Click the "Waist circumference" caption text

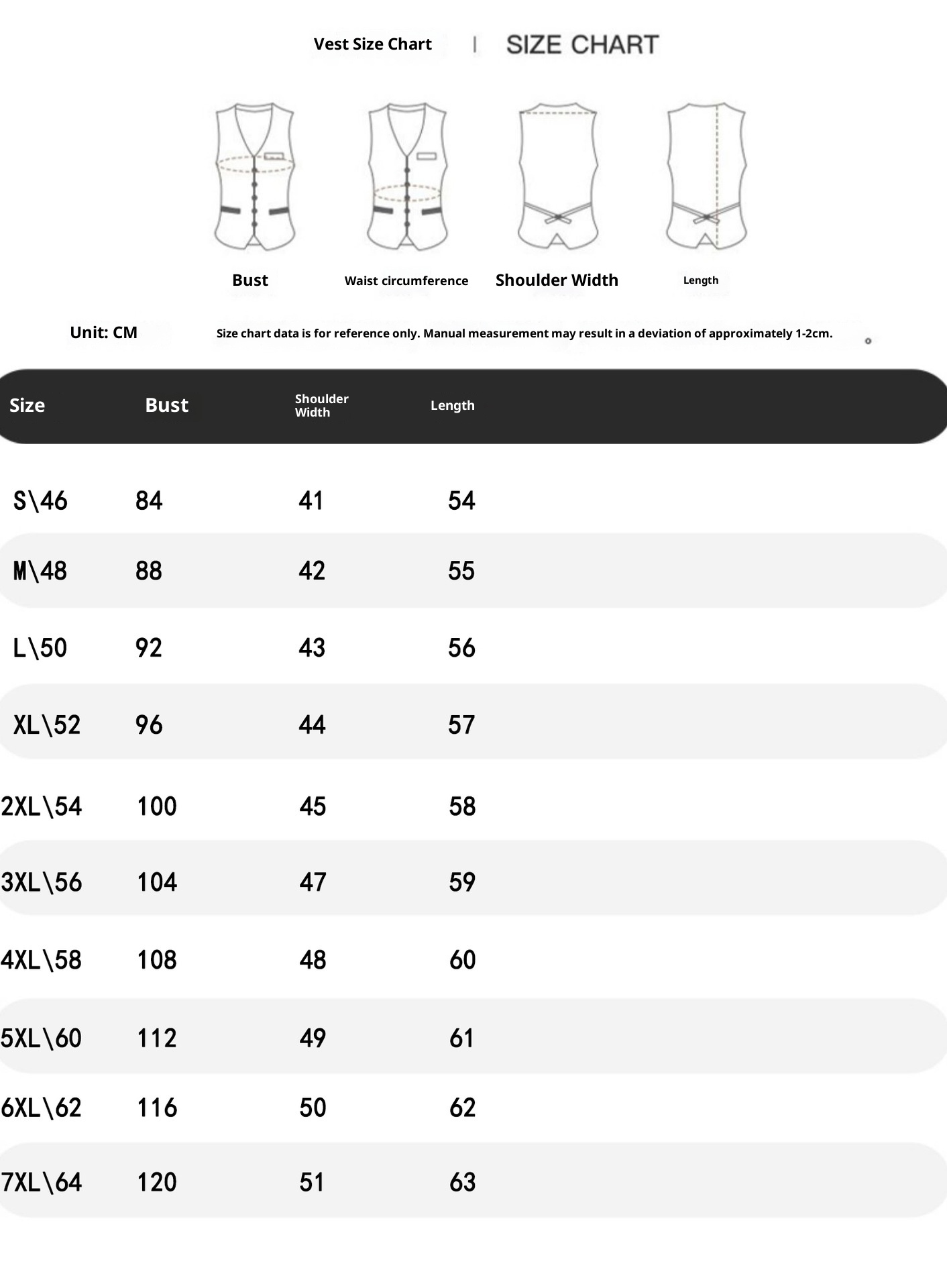coord(406,281)
